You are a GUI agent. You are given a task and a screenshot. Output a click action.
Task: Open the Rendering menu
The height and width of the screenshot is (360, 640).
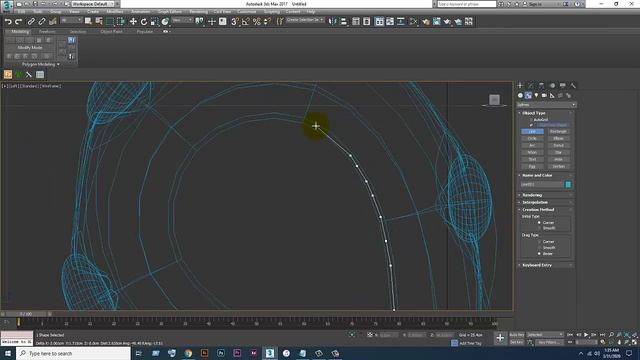click(x=198, y=11)
